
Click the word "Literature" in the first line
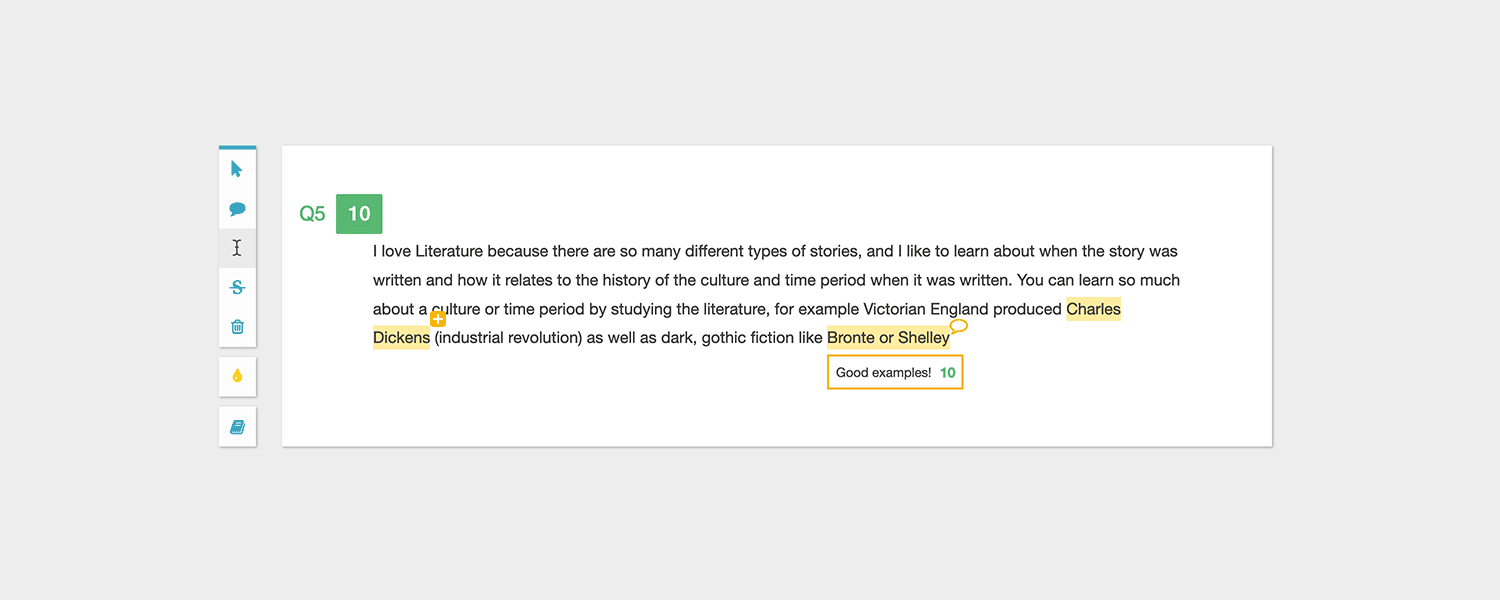point(449,251)
